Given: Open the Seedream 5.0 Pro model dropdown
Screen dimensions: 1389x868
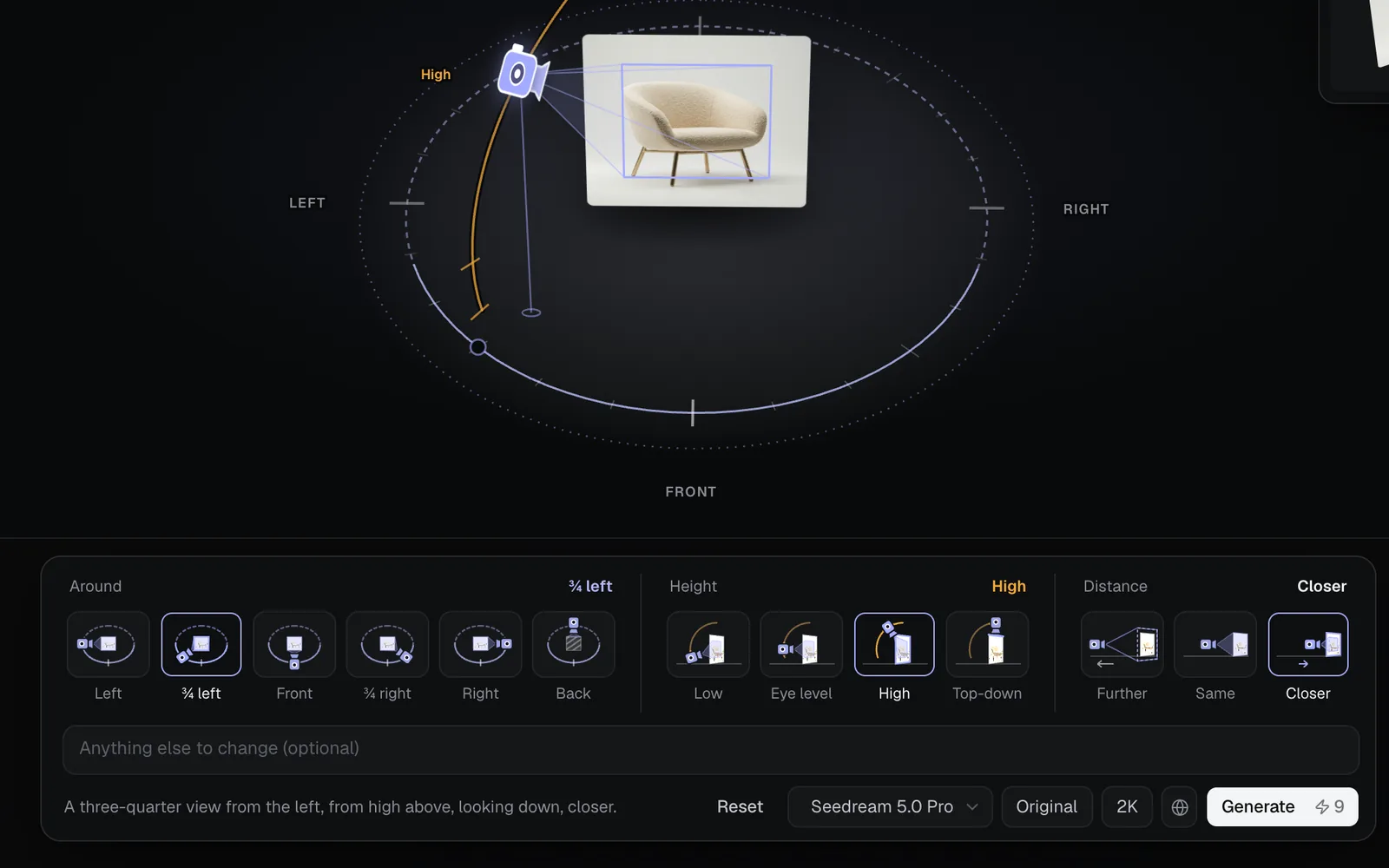Looking at the screenshot, I should (x=890, y=807).
